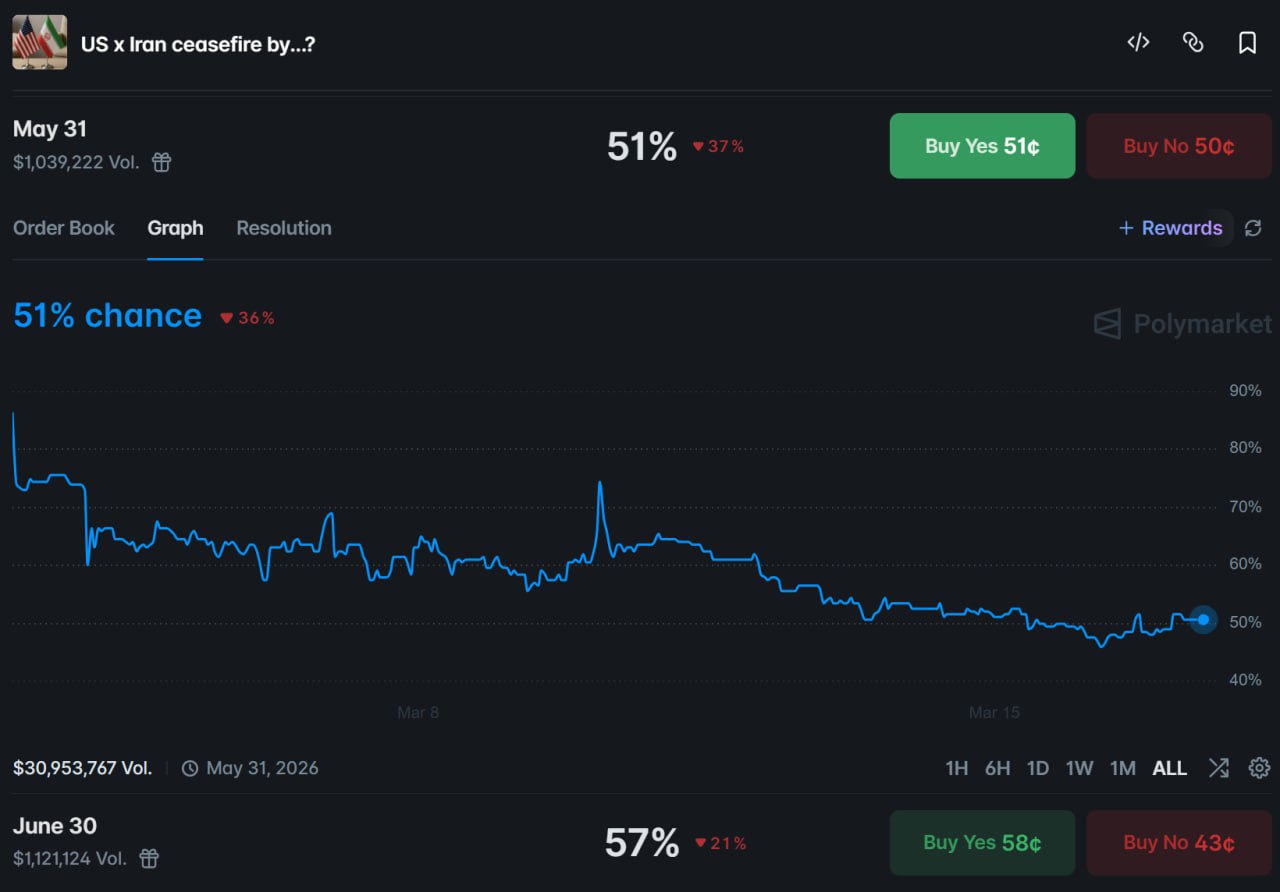Bookmark this market

click(x=1247, y=42)
